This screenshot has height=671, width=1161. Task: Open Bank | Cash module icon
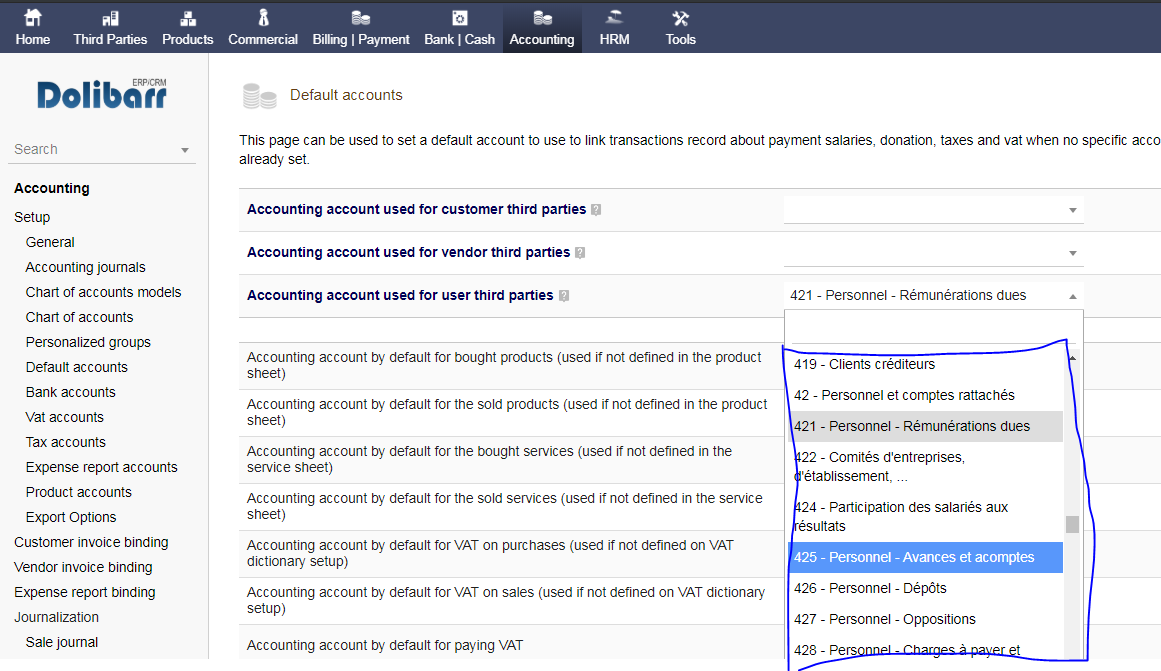(459, 18)
